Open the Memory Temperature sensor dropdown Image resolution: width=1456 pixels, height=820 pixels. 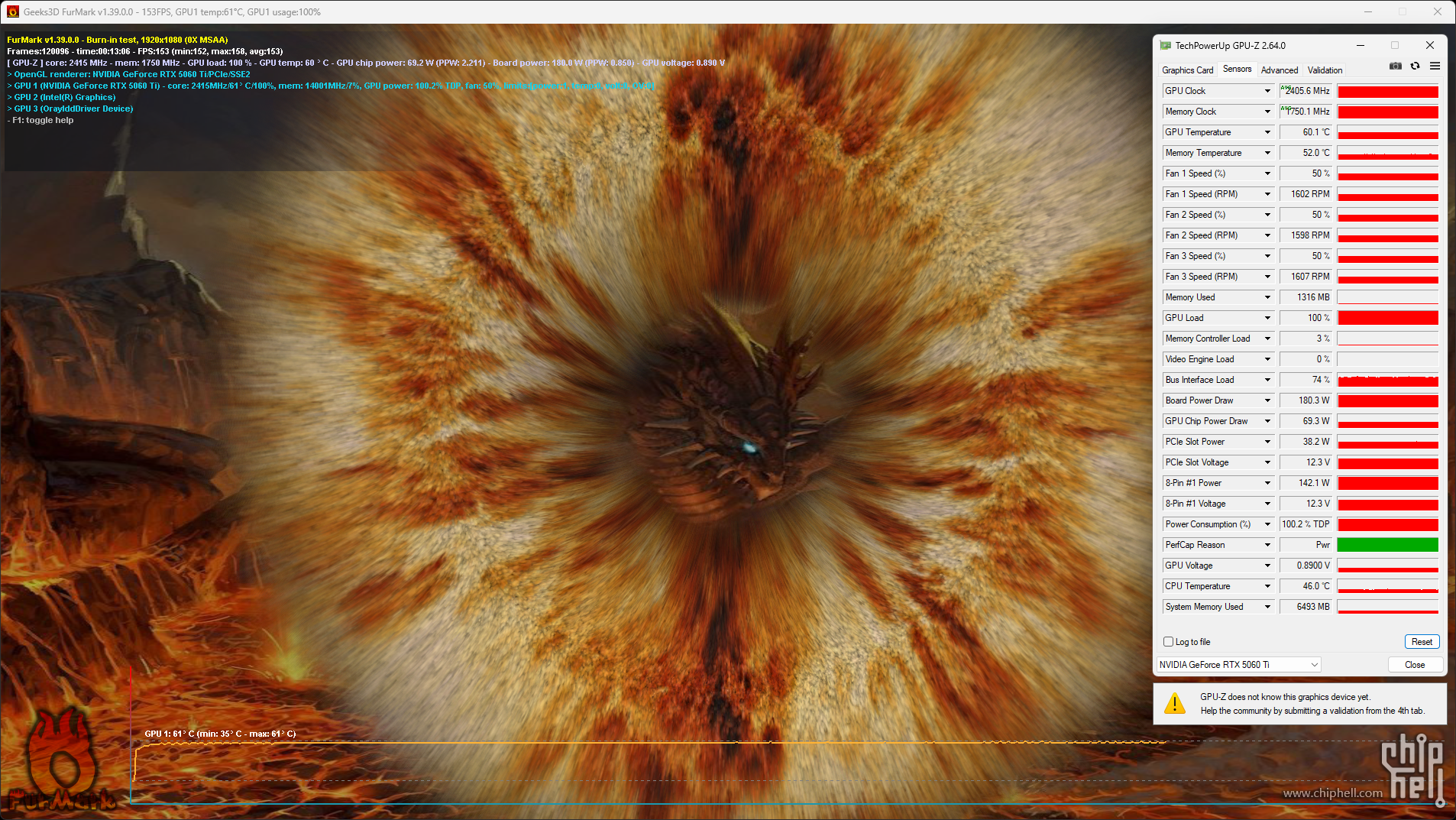click(x=1267, y=153)
